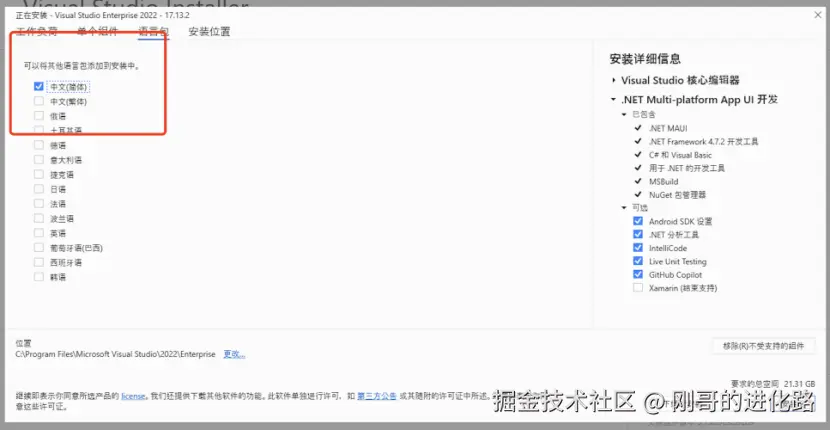
Task: Tick the 俄语 language checkbox
Action: pyautogui.click(x=39, y=115)
